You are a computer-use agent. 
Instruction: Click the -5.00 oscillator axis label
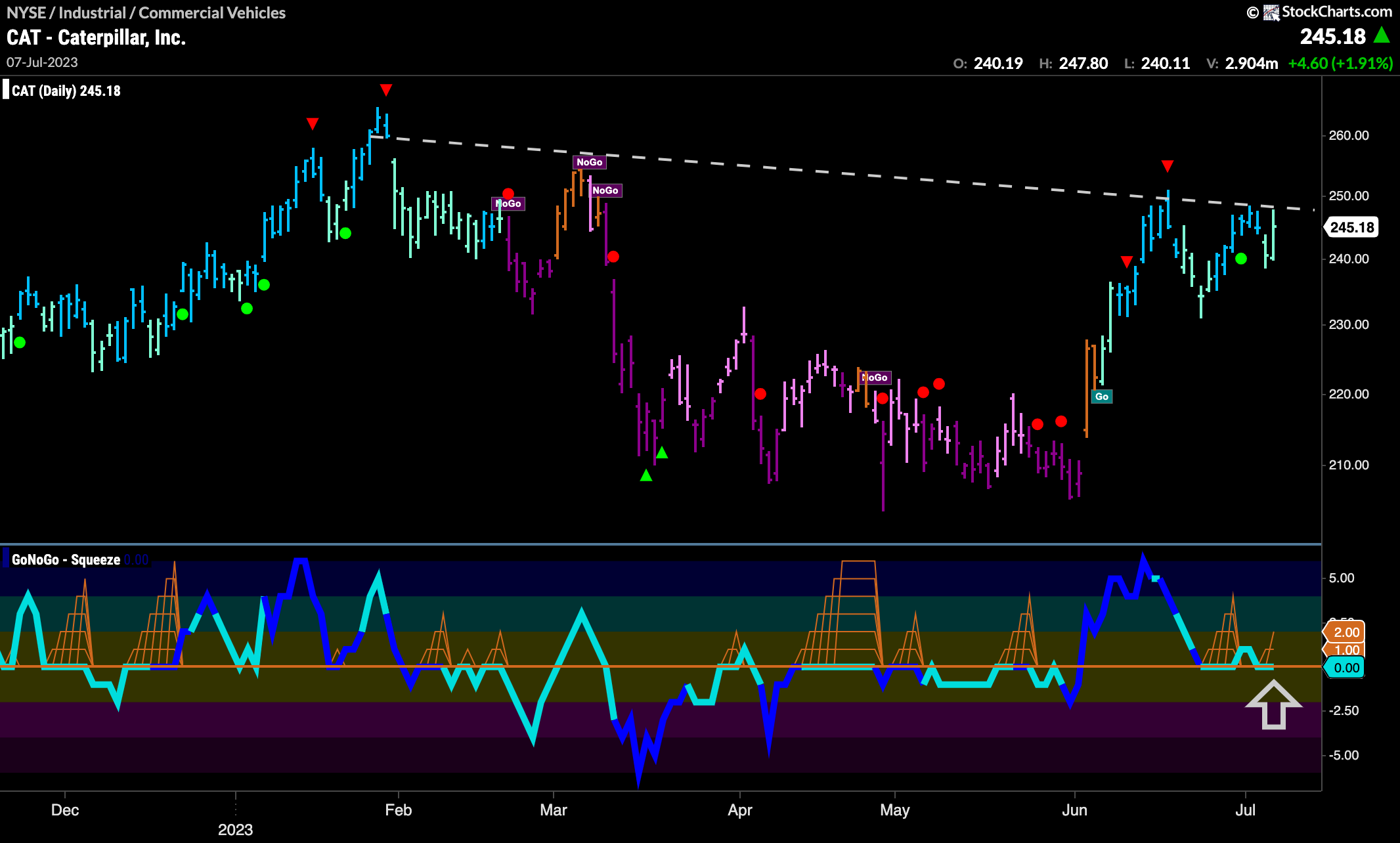pyautogui.click(x=1344, y=755)
